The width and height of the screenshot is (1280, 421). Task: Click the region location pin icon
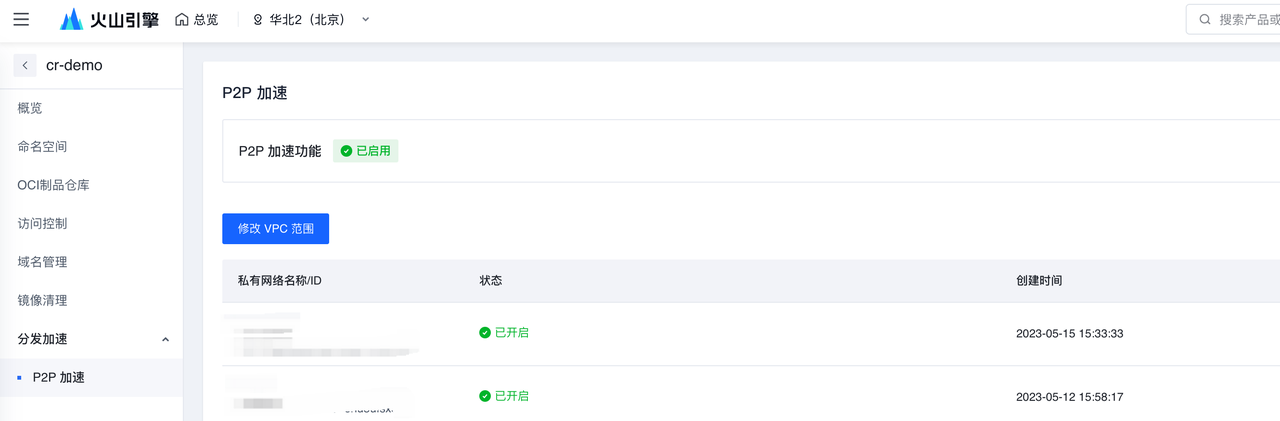[258, 19]
